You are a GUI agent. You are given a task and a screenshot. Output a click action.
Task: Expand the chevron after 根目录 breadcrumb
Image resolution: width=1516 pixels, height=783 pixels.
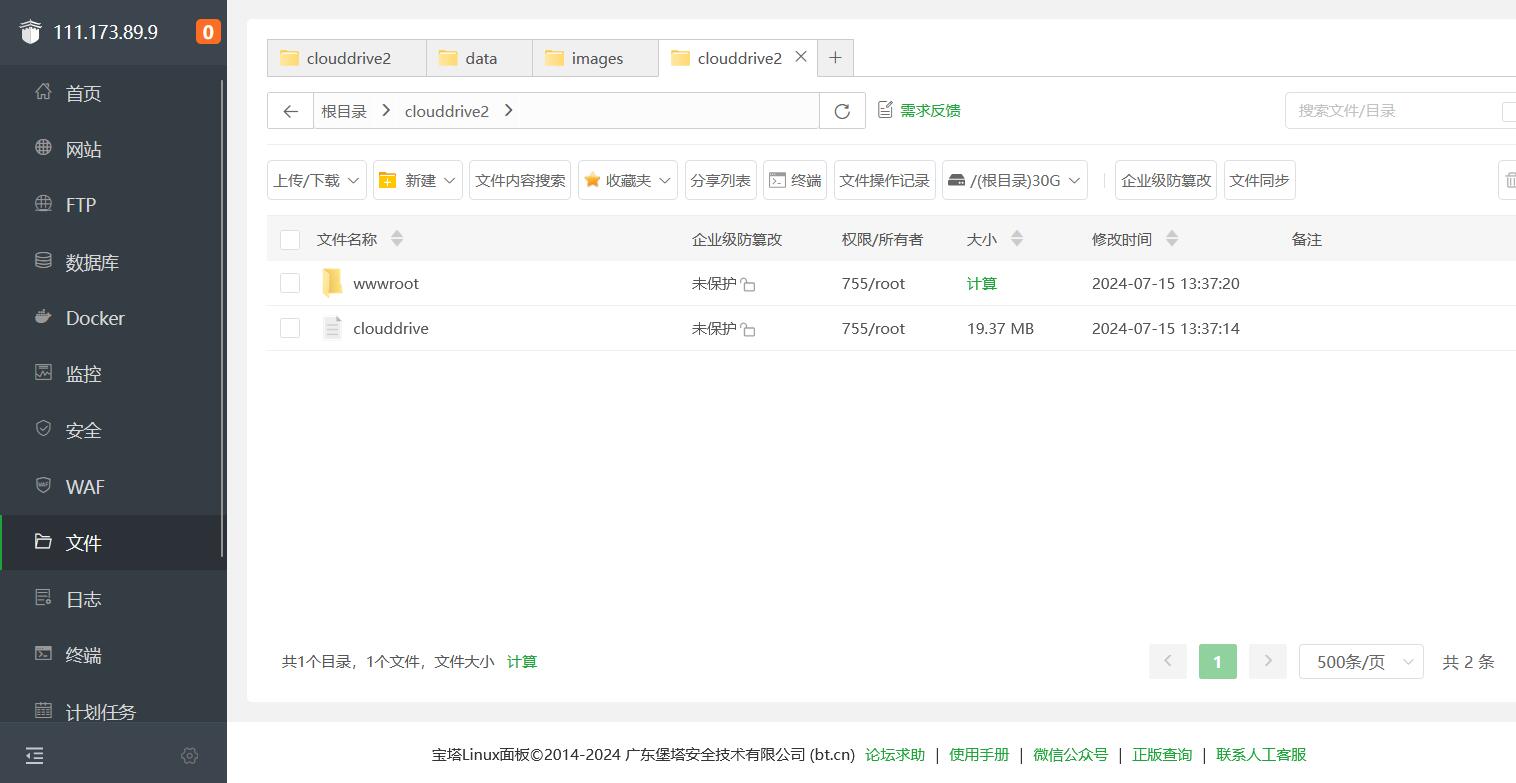click(386, 111)
